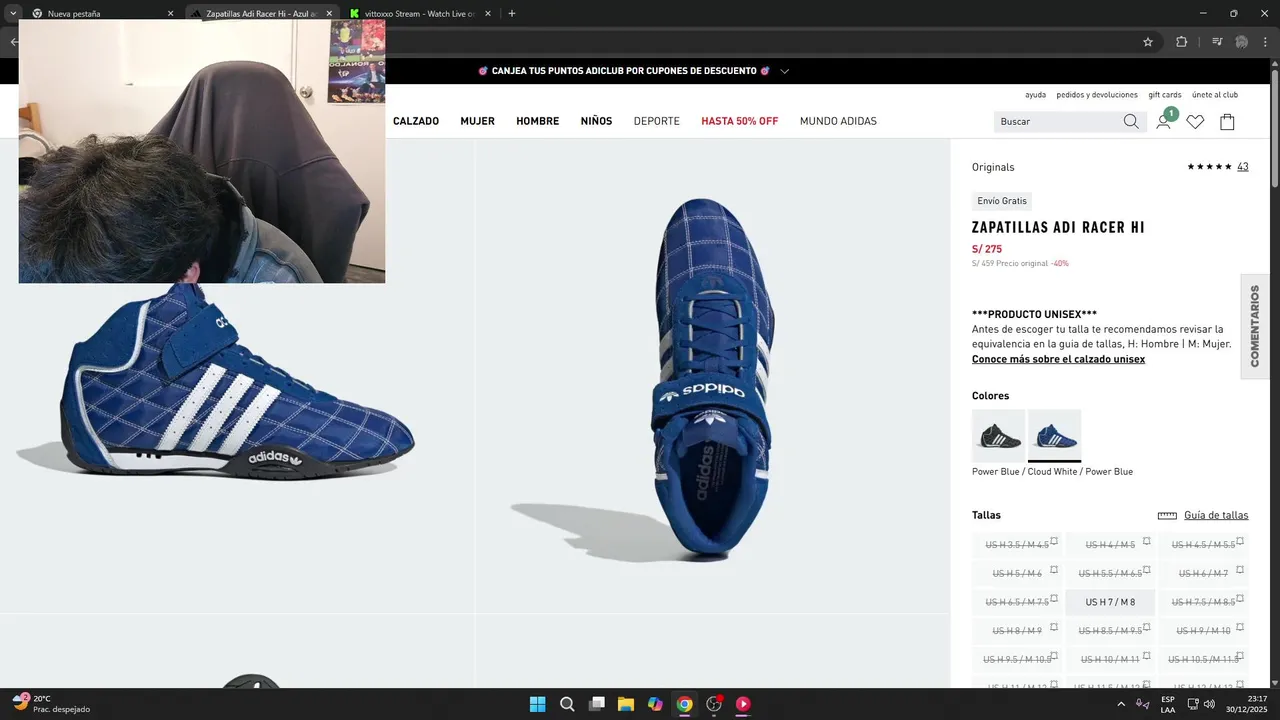Open NIÑOS menu

click(596, 121)
